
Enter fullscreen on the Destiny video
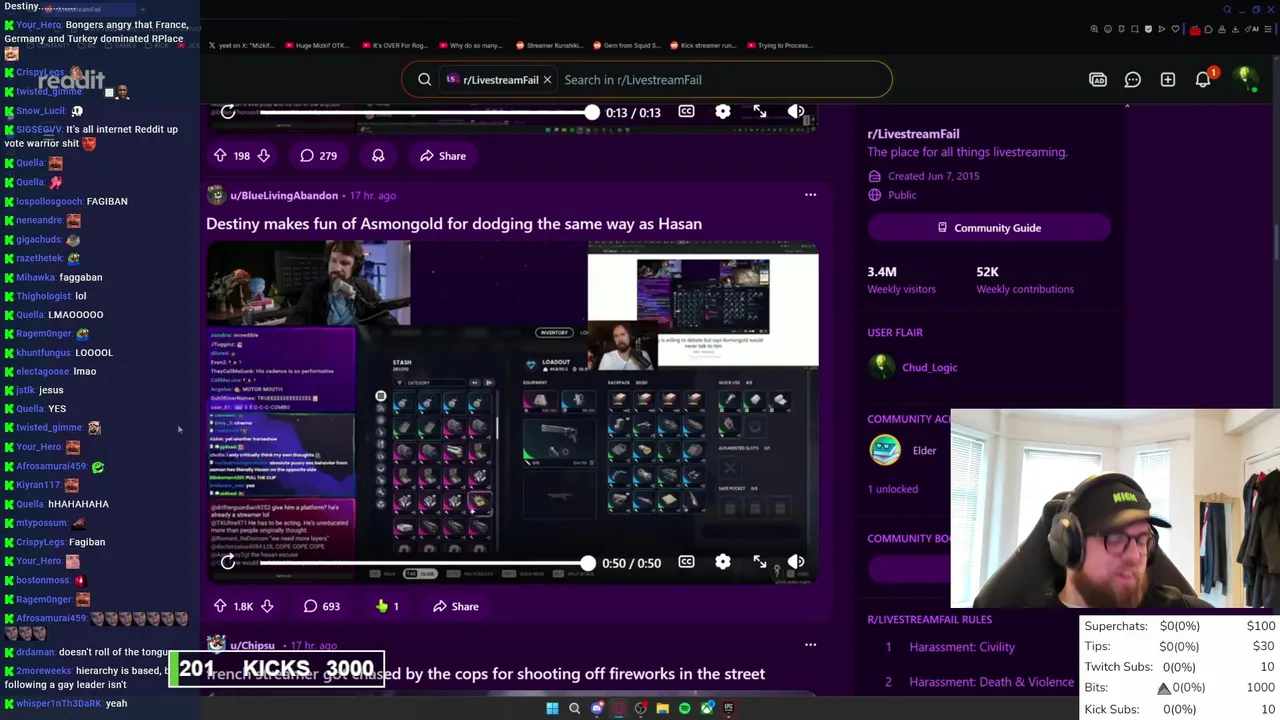click(x=760, y=562)
